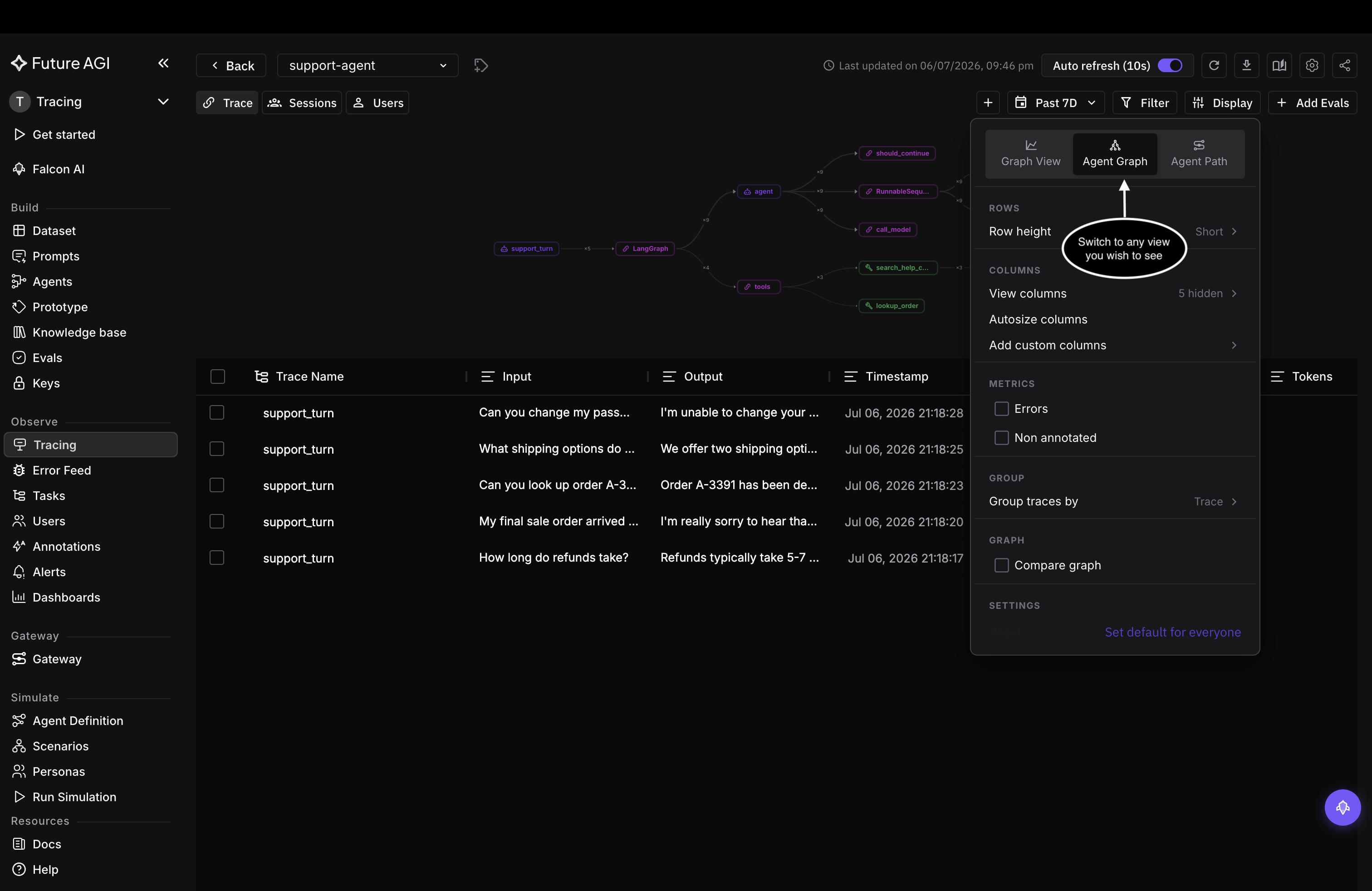Open Keys in the sidebar
Screen dimensions: 1372x891
pyautogui.click(x=45, y=383)
